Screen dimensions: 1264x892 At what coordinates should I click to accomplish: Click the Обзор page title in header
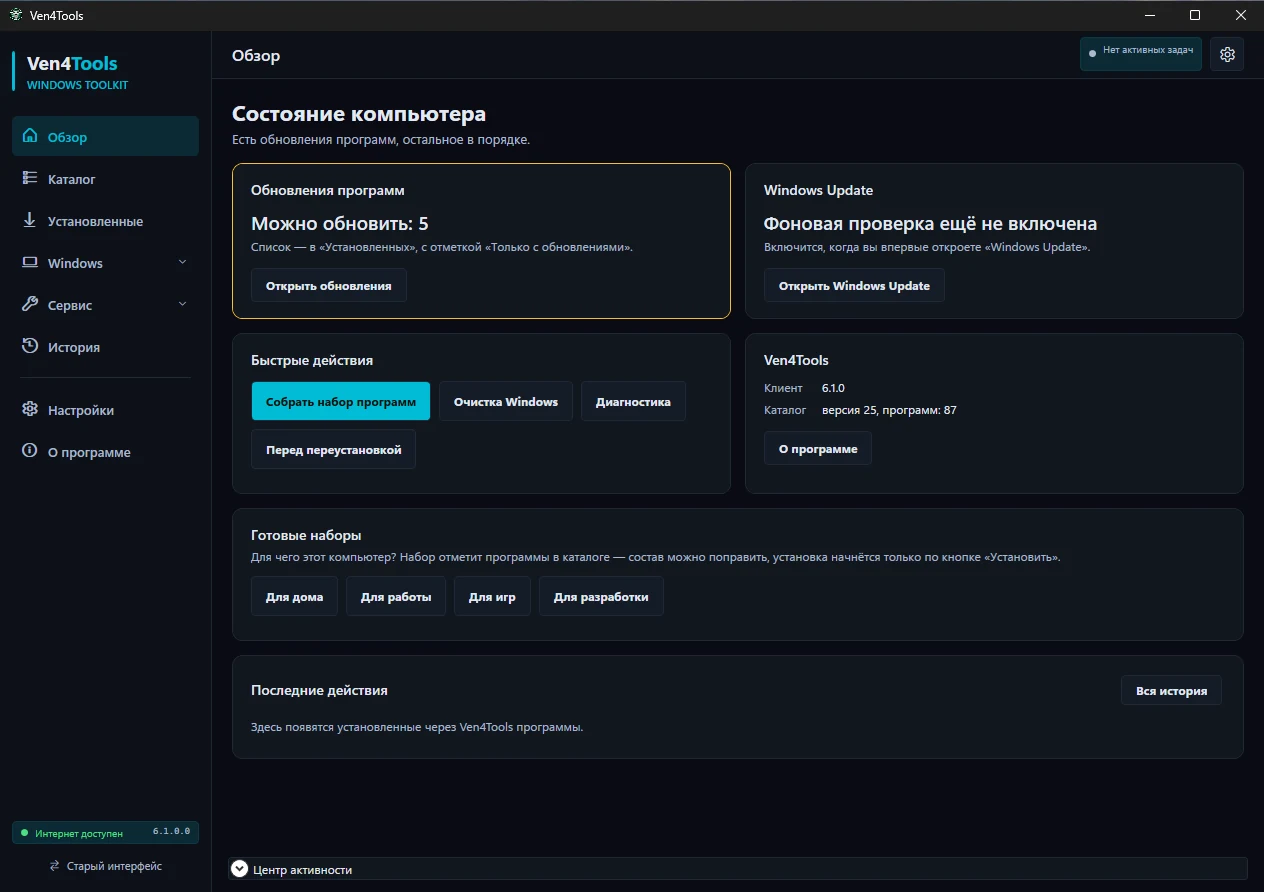click(x=256, y=55)
